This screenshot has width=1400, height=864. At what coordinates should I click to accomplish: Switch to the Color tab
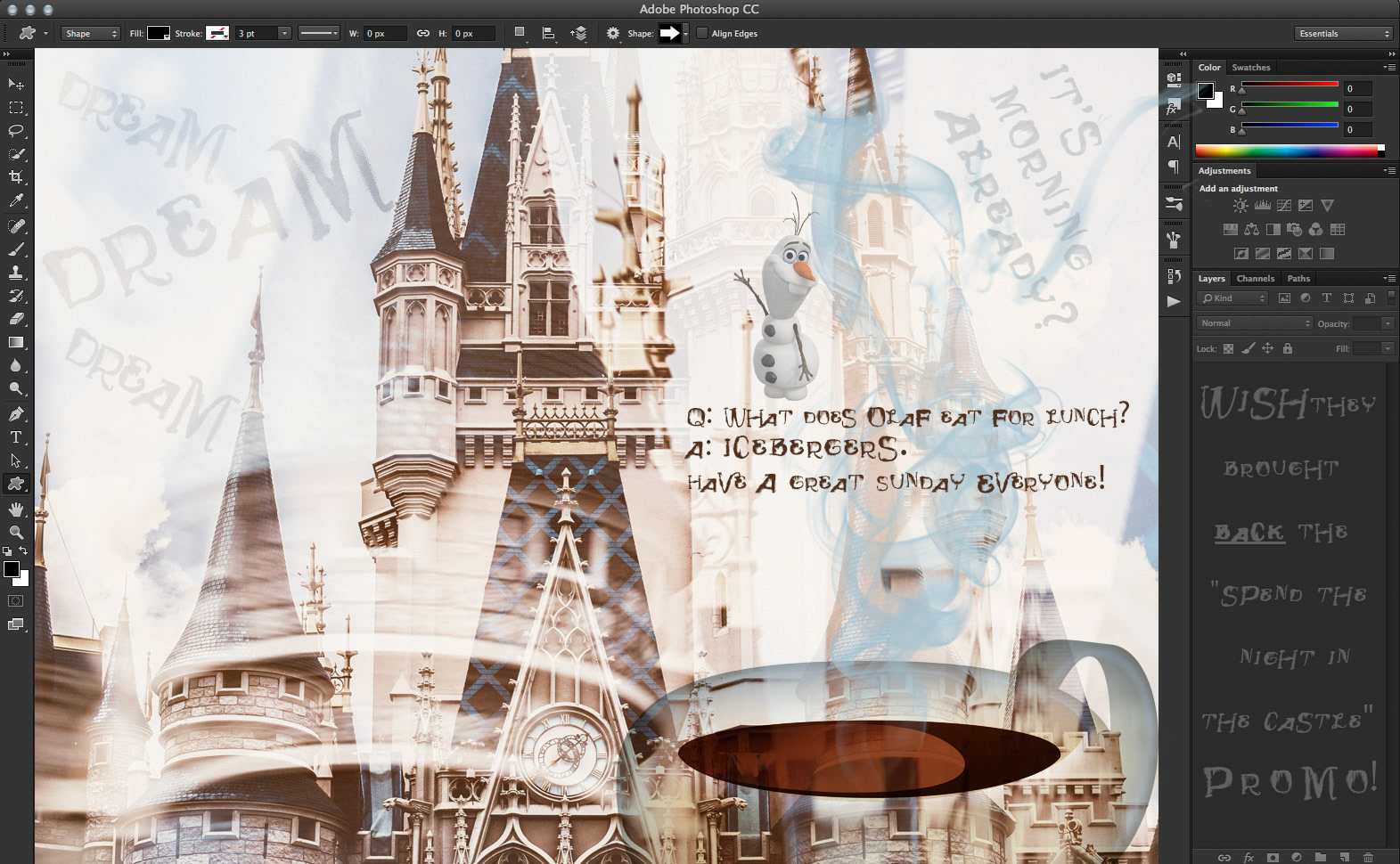point(1209,68)
